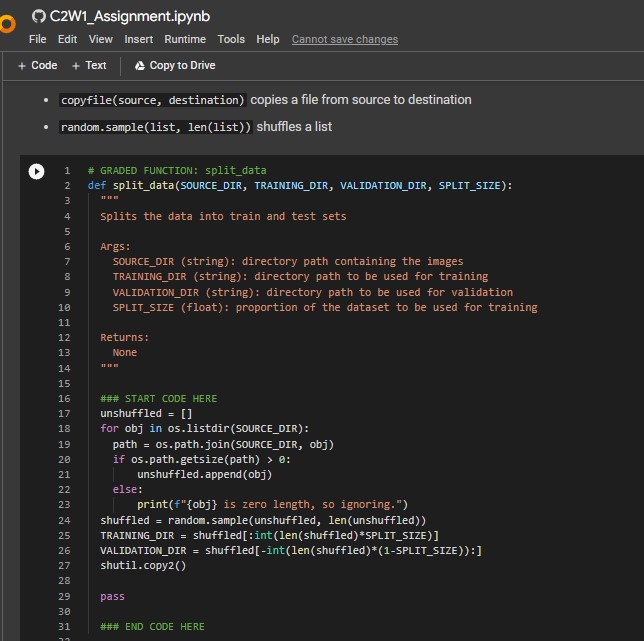
Task: Click the unshuffled = [] line
Action: tap(146, 414)
